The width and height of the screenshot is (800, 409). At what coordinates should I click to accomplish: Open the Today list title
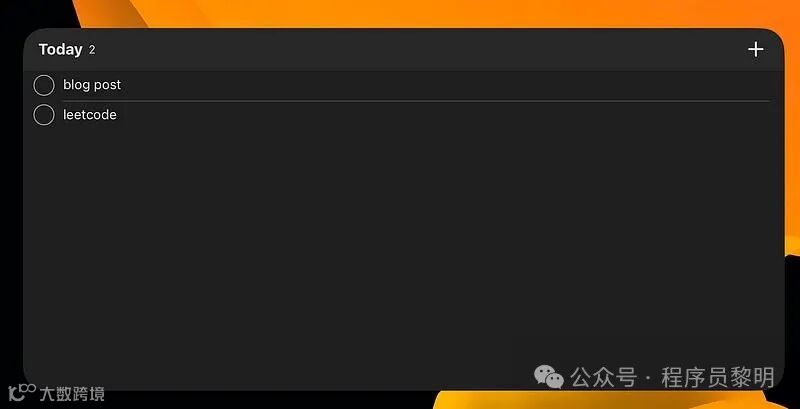[60, 49]
